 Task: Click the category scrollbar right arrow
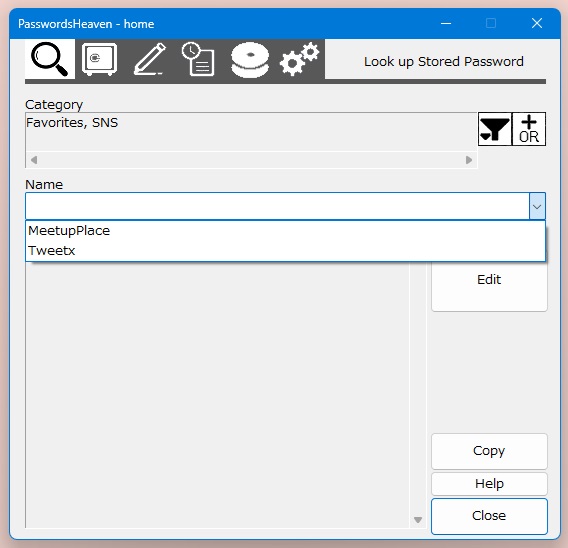point(469,160)
